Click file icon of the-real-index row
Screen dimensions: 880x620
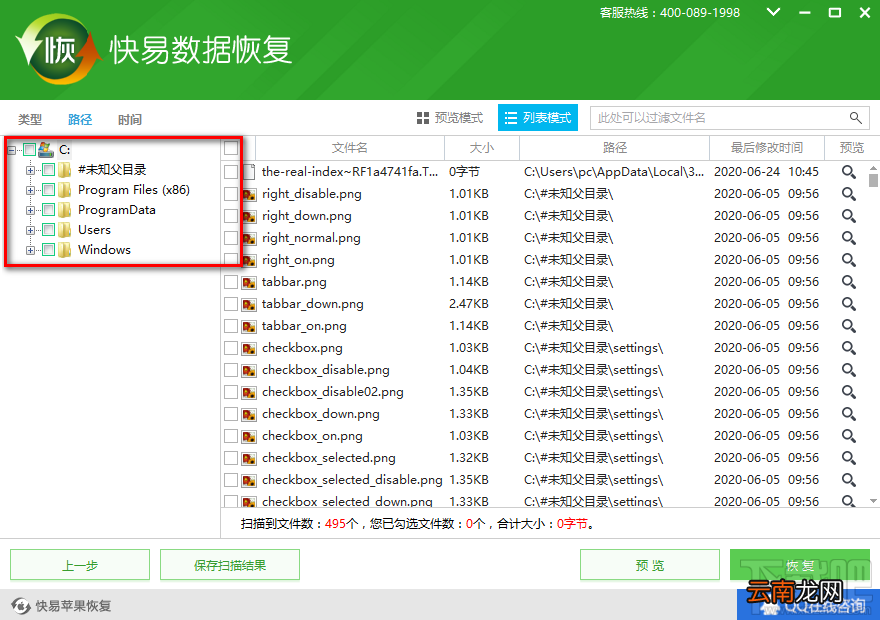(249, 172)
